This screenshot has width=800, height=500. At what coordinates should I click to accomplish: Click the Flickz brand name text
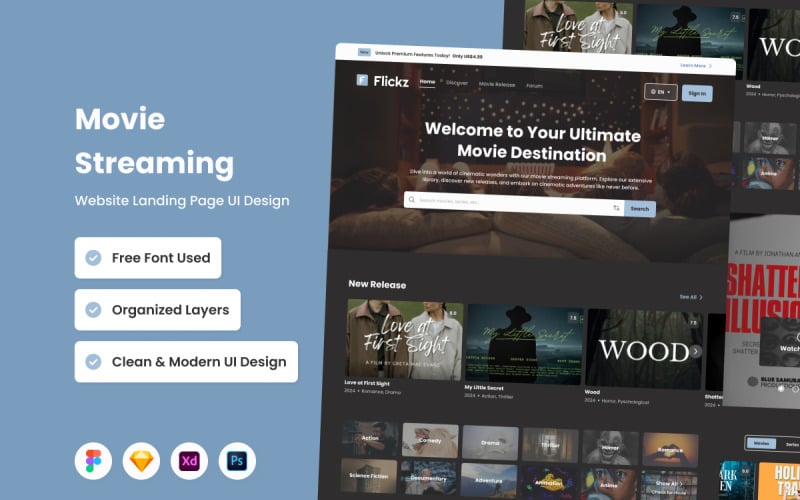coord(391,81)
